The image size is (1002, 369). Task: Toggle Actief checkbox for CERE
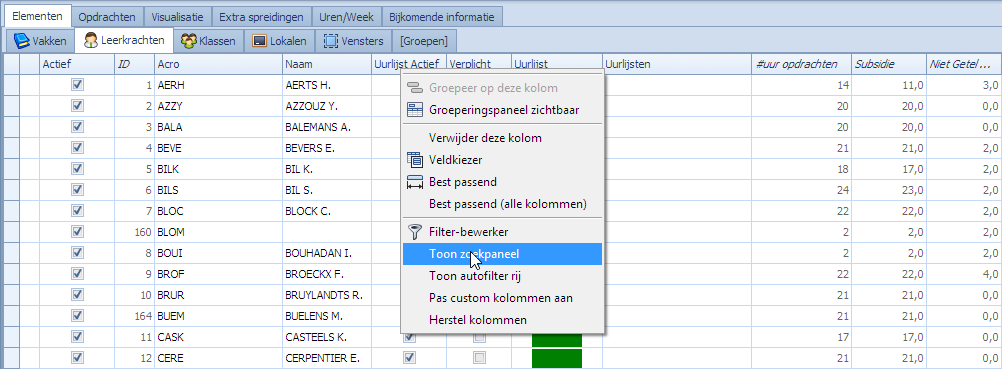[x=77, y=357]
